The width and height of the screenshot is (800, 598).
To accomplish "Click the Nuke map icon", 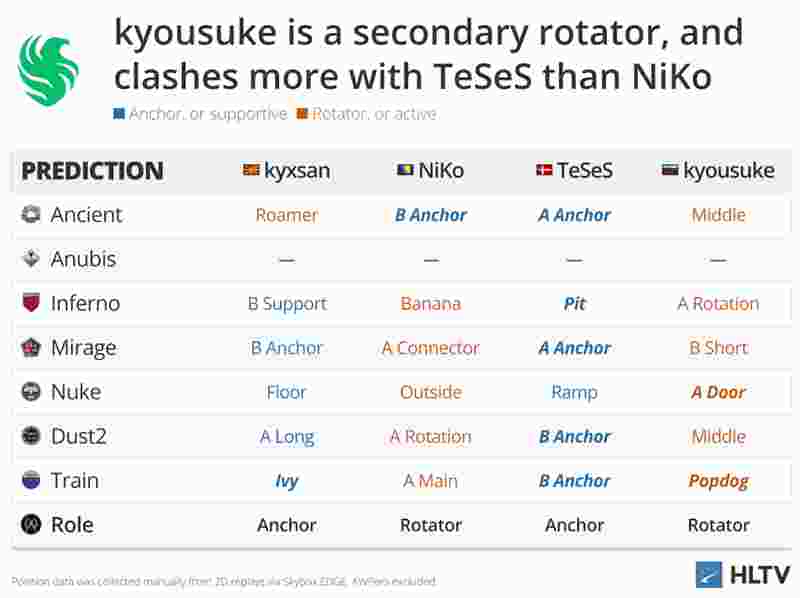I will pyautogui.click(x=31, y=392).
